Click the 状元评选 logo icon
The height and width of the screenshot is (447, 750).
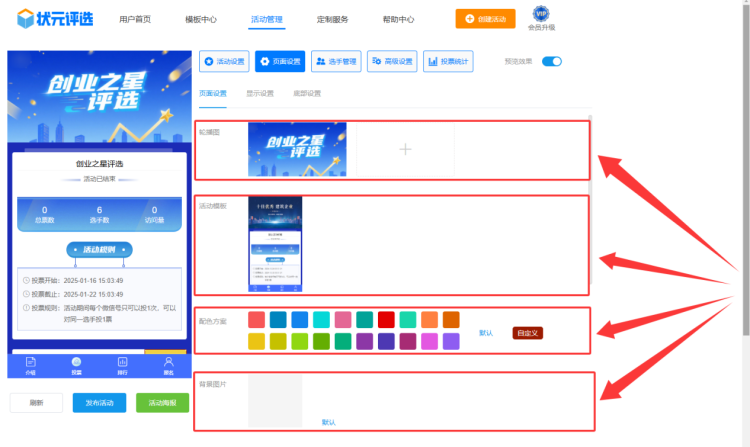[25, 19]
